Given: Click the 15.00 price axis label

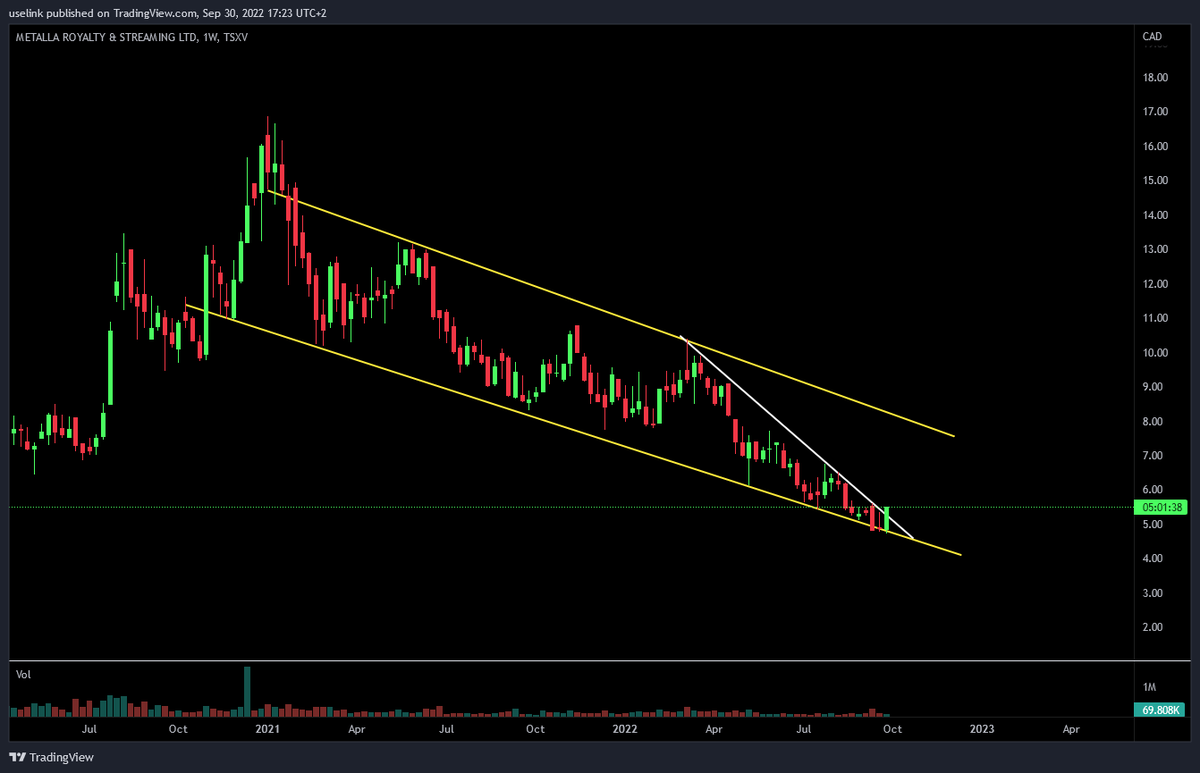Looking at the screenshot, I should (1155, 181).
